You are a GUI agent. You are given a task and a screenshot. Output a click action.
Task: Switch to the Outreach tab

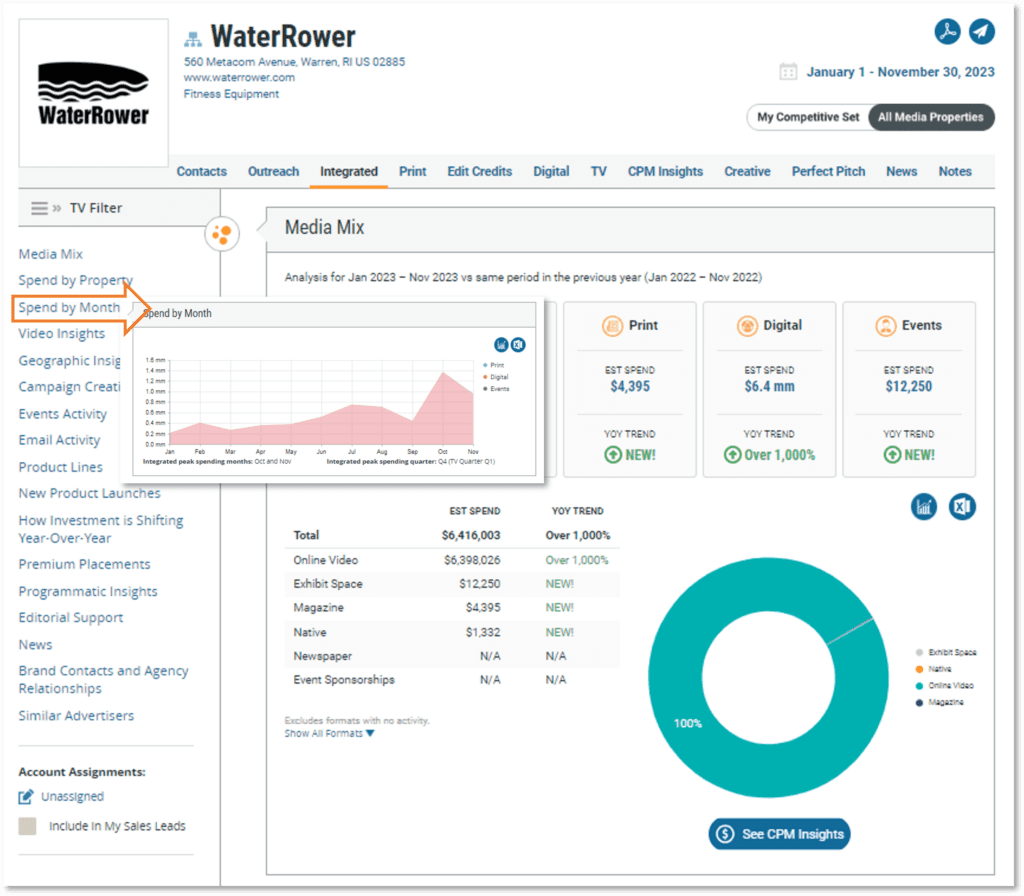pyautogui.click(x=274, y=172)
